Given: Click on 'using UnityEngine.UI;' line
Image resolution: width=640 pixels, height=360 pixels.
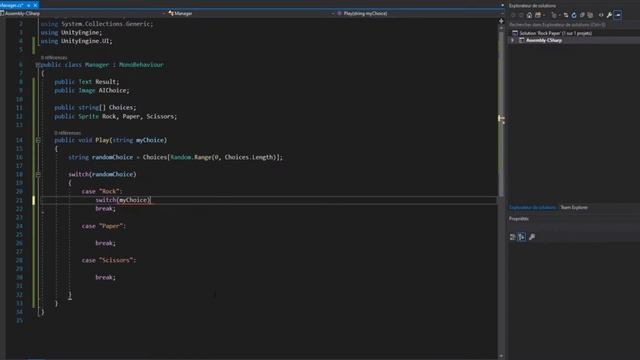Looking at the screenshot, I should click(x=76, y=41).
